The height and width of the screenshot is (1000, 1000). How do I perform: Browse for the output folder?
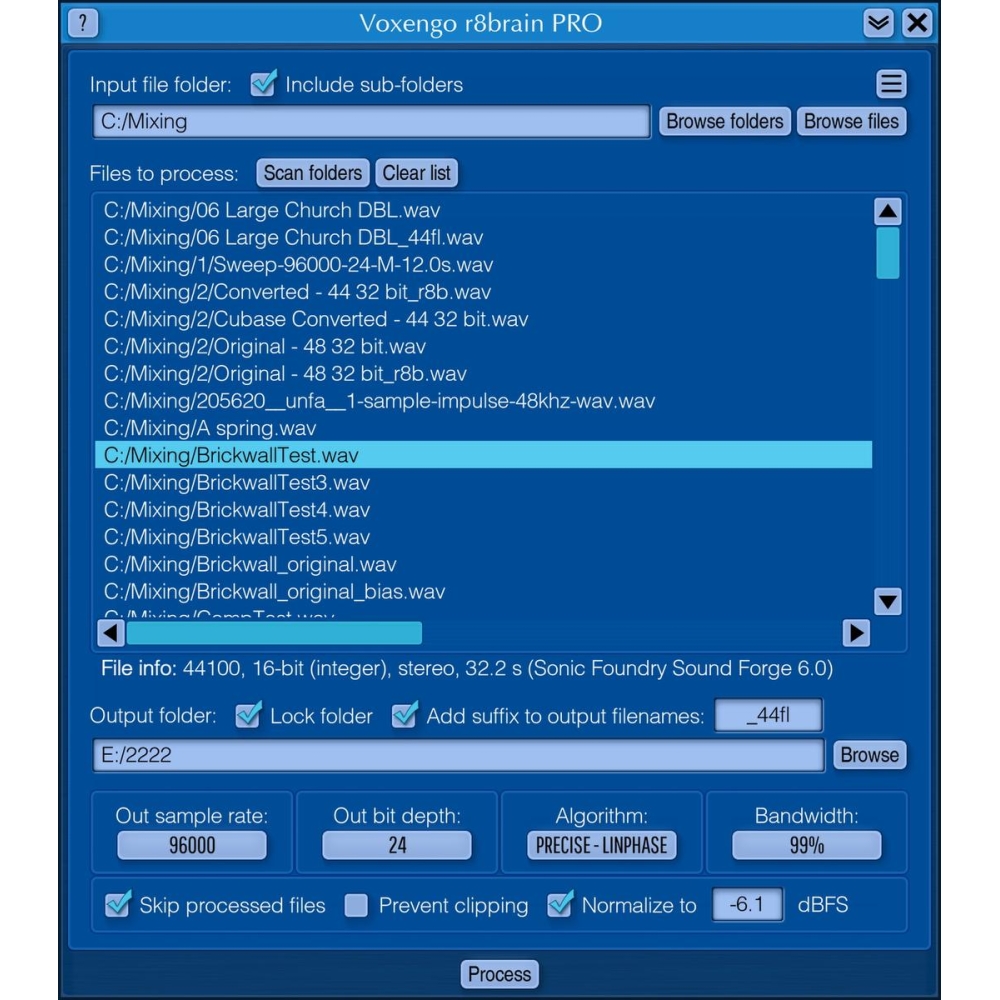(869, 755)
